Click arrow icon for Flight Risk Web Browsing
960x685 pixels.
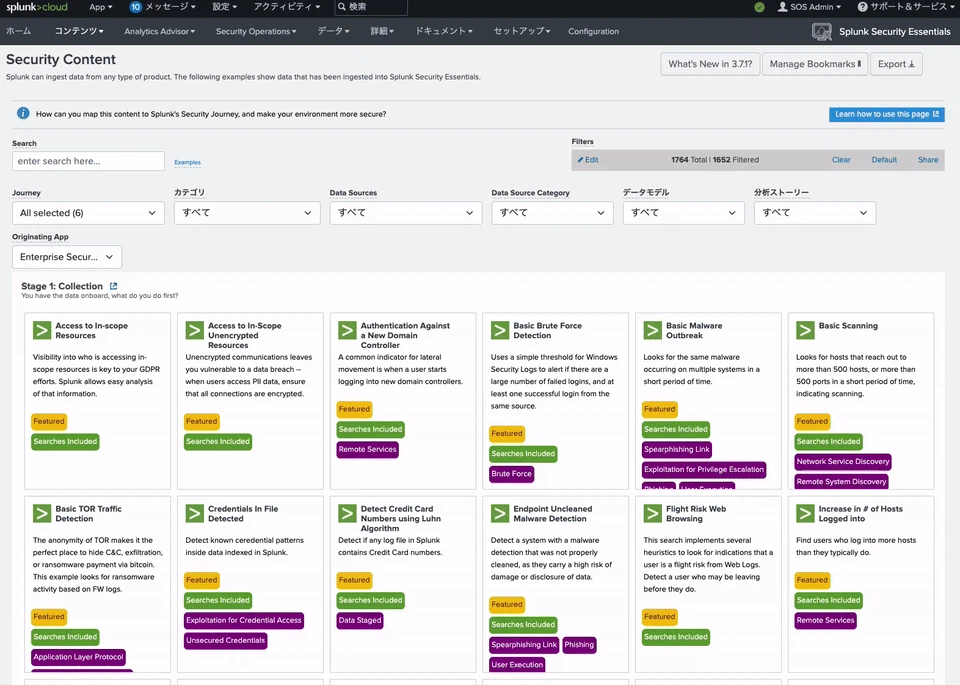pyautogui.click(x=653, y=513)
